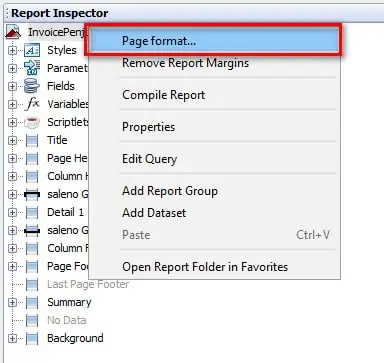Click the Report Inspector panel title
Screen dimensions: 384x363
[x=60, y=13]
